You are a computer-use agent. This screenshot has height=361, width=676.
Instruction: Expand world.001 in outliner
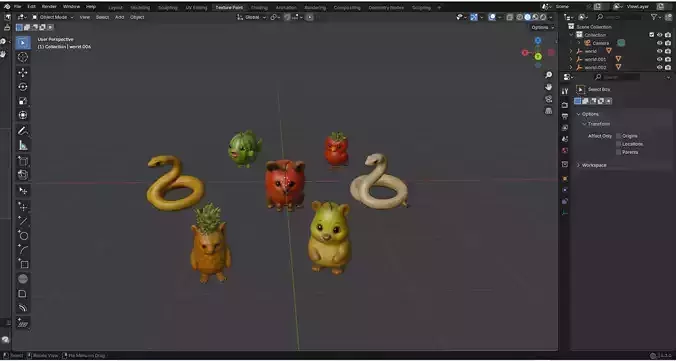click(x=571, y=59)
